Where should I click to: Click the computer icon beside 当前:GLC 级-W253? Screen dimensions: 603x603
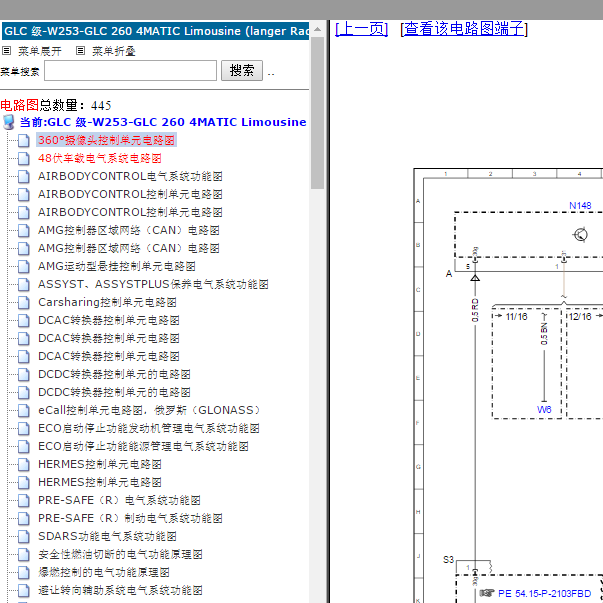point(8,122)
